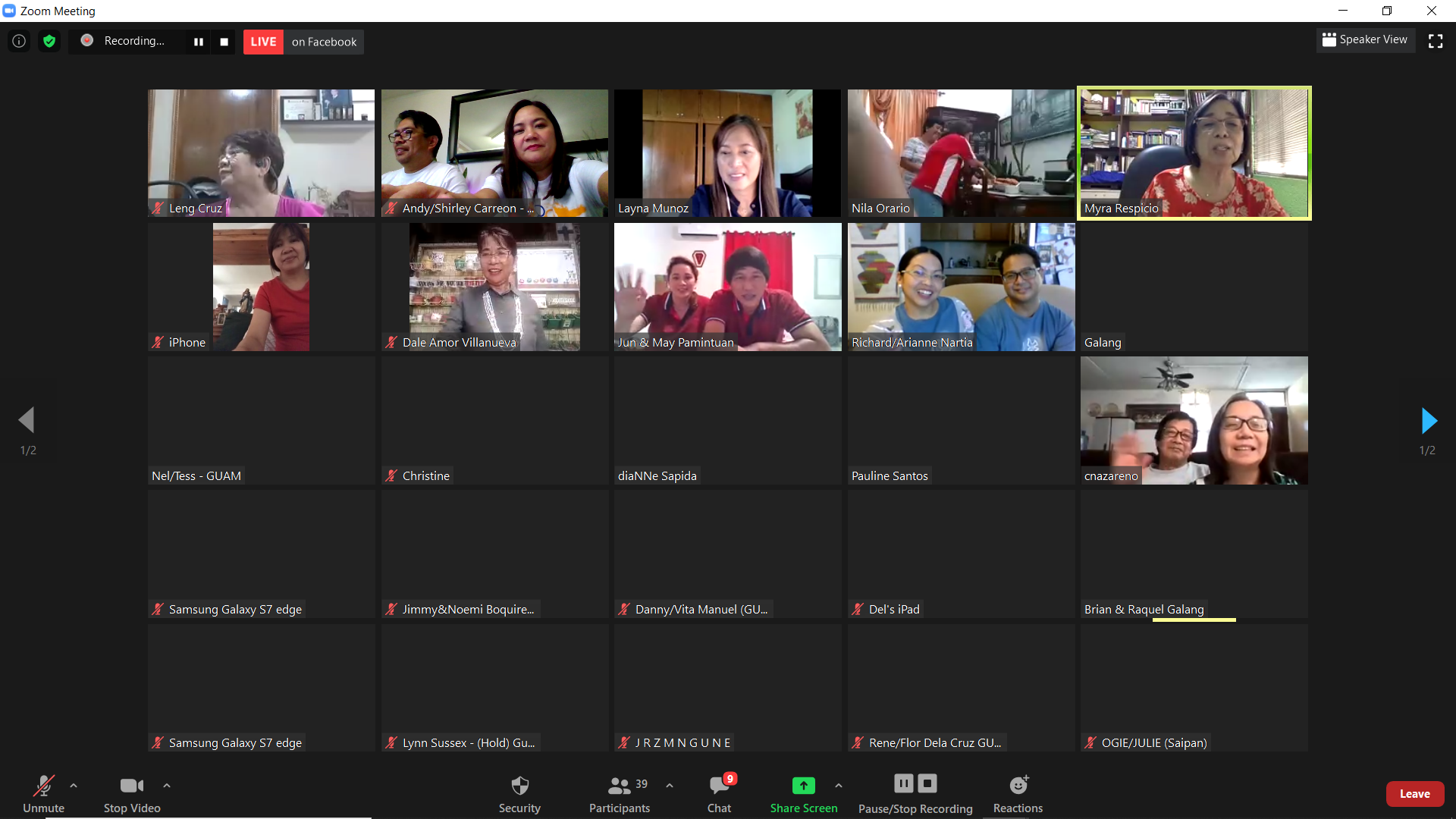Select Leng Cruz video tile

(x=261, y=153)
